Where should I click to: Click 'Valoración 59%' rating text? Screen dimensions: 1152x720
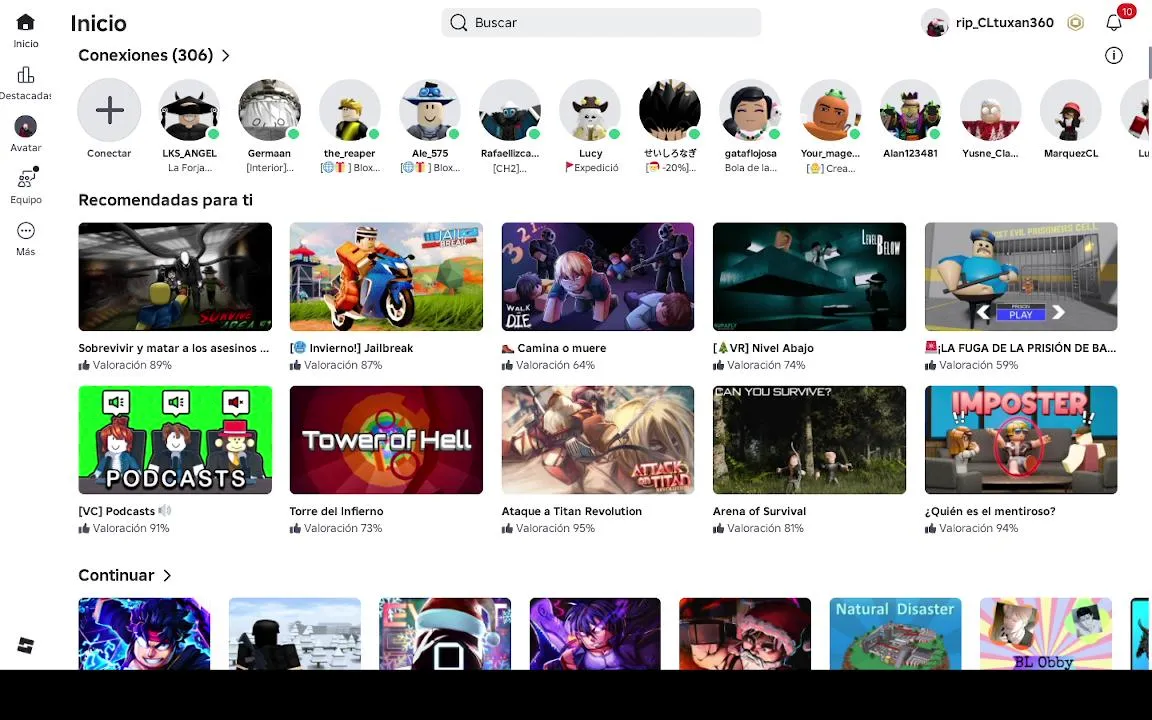click(x=978, y=365)
